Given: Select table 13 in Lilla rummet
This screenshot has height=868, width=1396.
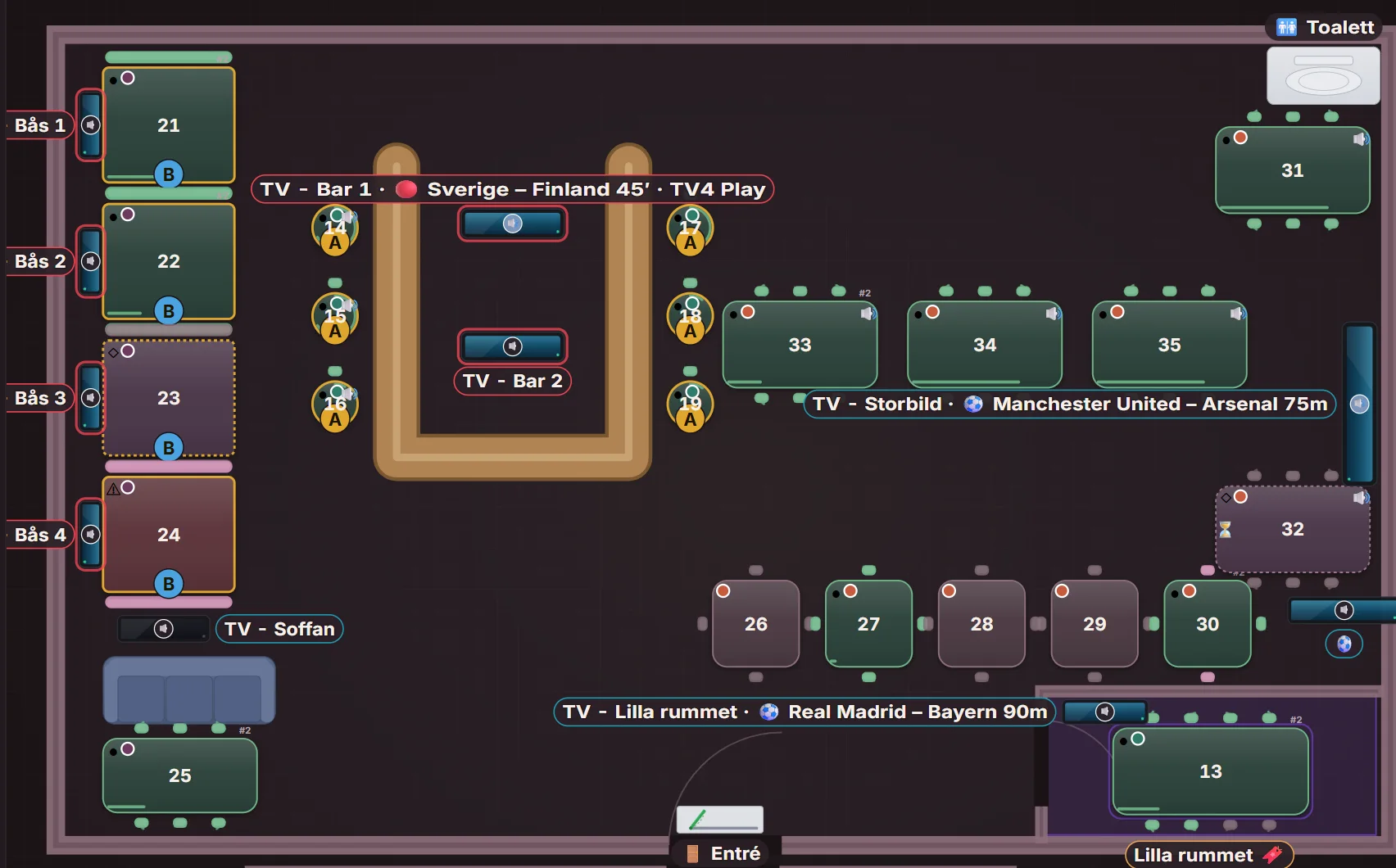Looking at the screenshot, I should click(1210, 771).
